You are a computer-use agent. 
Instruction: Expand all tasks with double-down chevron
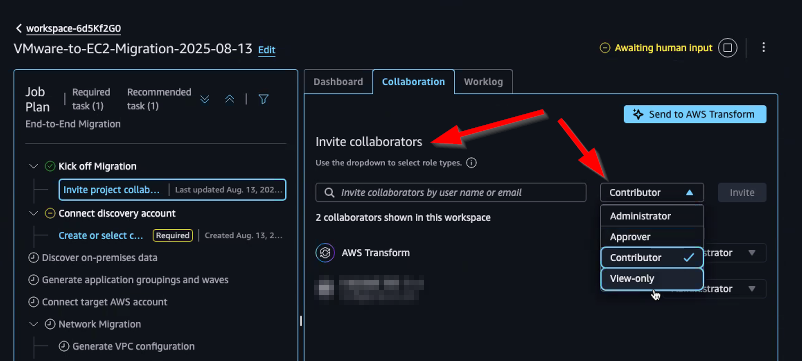[205, 99]
